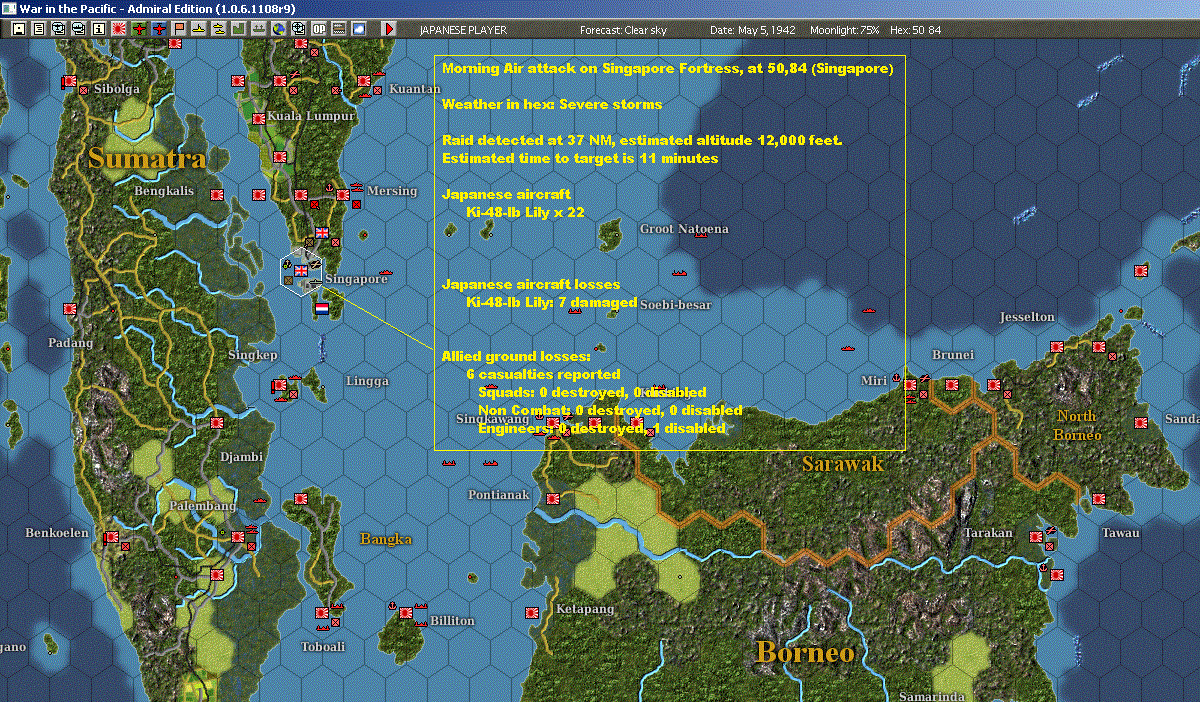The width and height of the screenshot is (1200, 702).
Task: Click the 'Ki-48-Ib Lily x 22' report line
Action: tap(525, 212)
